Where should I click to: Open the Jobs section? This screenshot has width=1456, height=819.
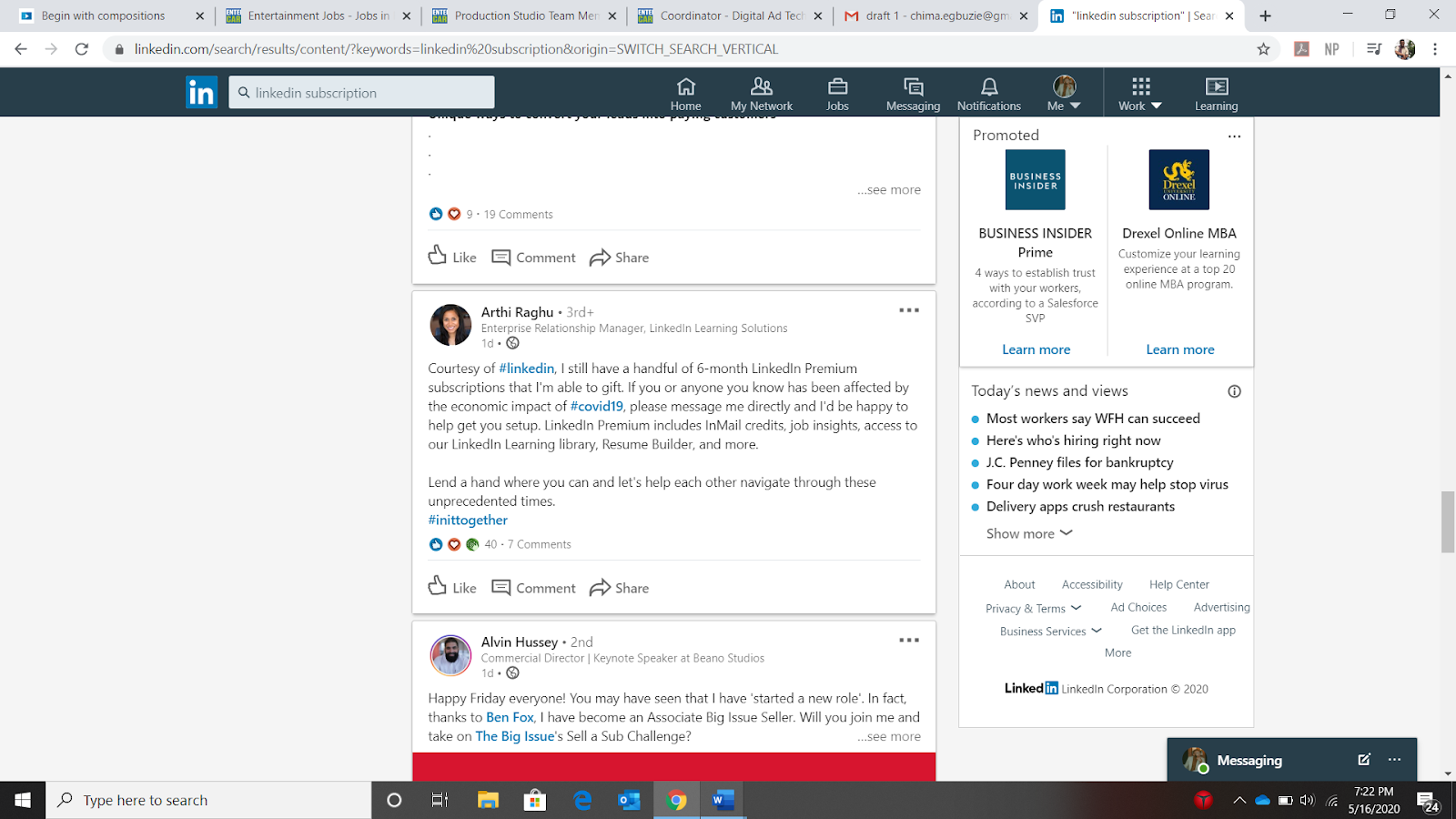tap(837, 94)
